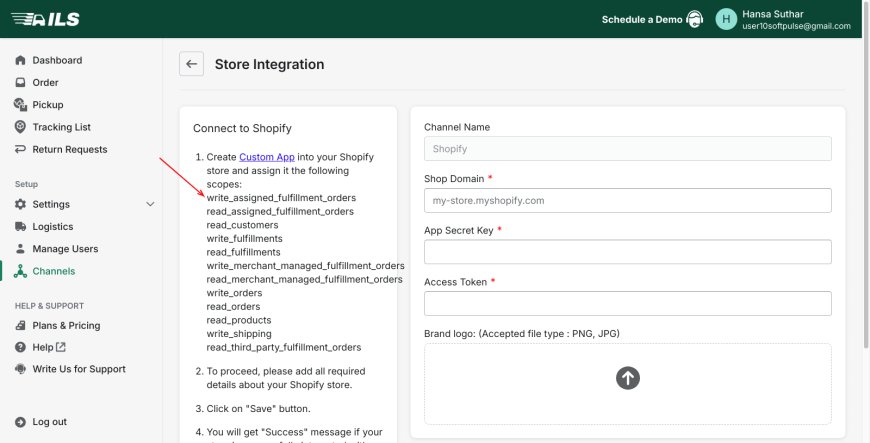The width and height of the screenshot is (870, 443).
Task: Open the Help link
Action: pos(43,347)
